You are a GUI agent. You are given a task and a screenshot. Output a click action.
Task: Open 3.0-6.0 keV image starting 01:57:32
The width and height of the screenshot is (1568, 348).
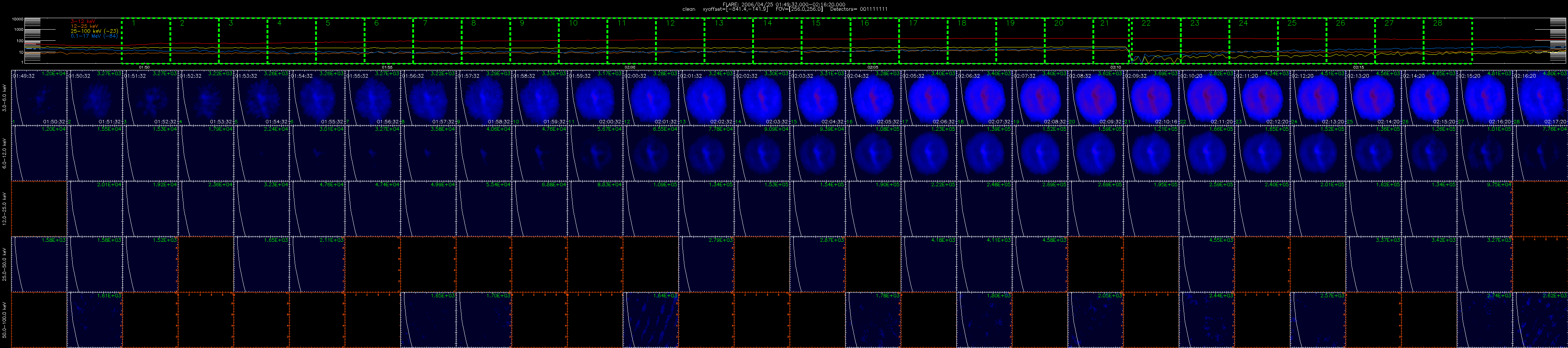(484, 98)
